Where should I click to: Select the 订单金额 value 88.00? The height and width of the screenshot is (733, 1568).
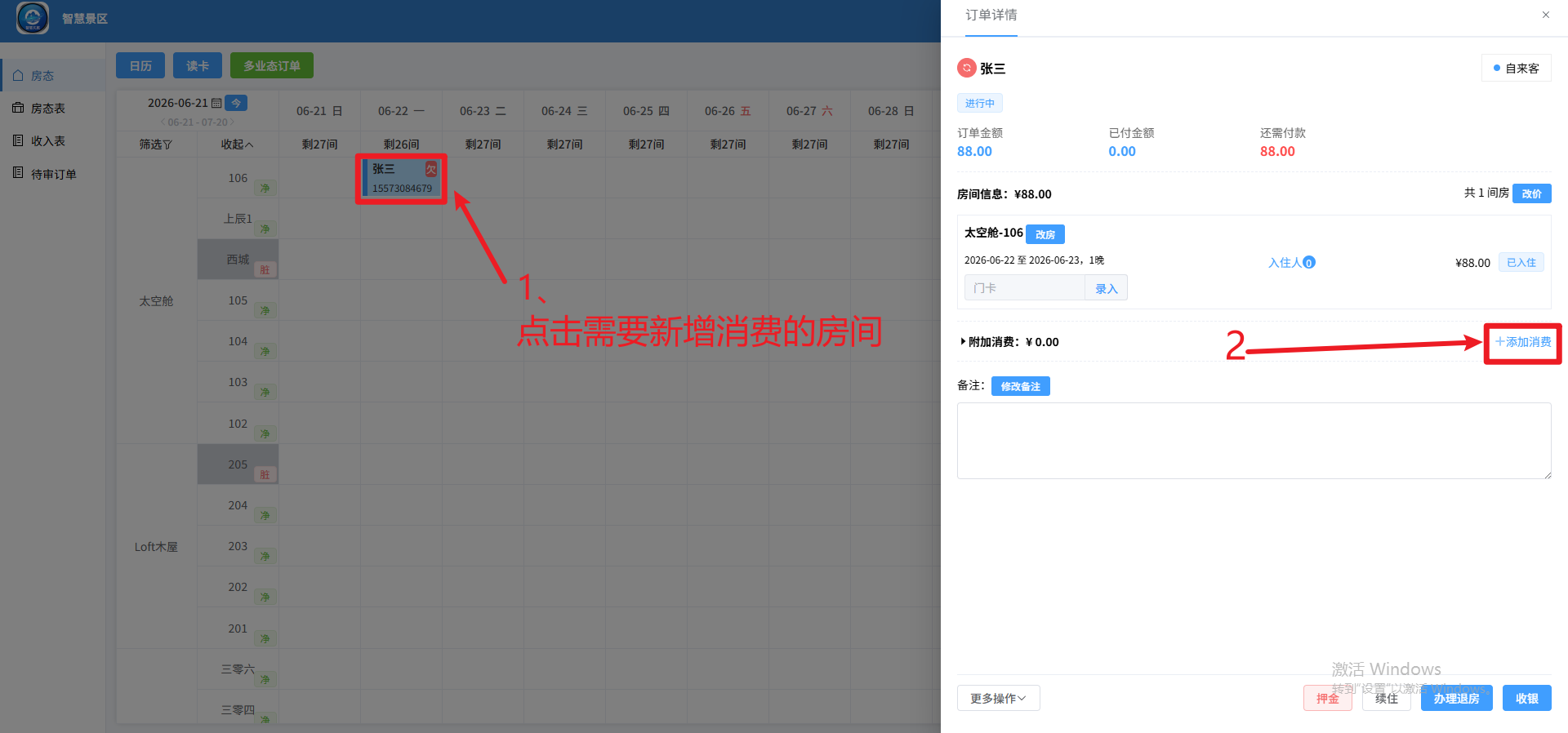974,152
